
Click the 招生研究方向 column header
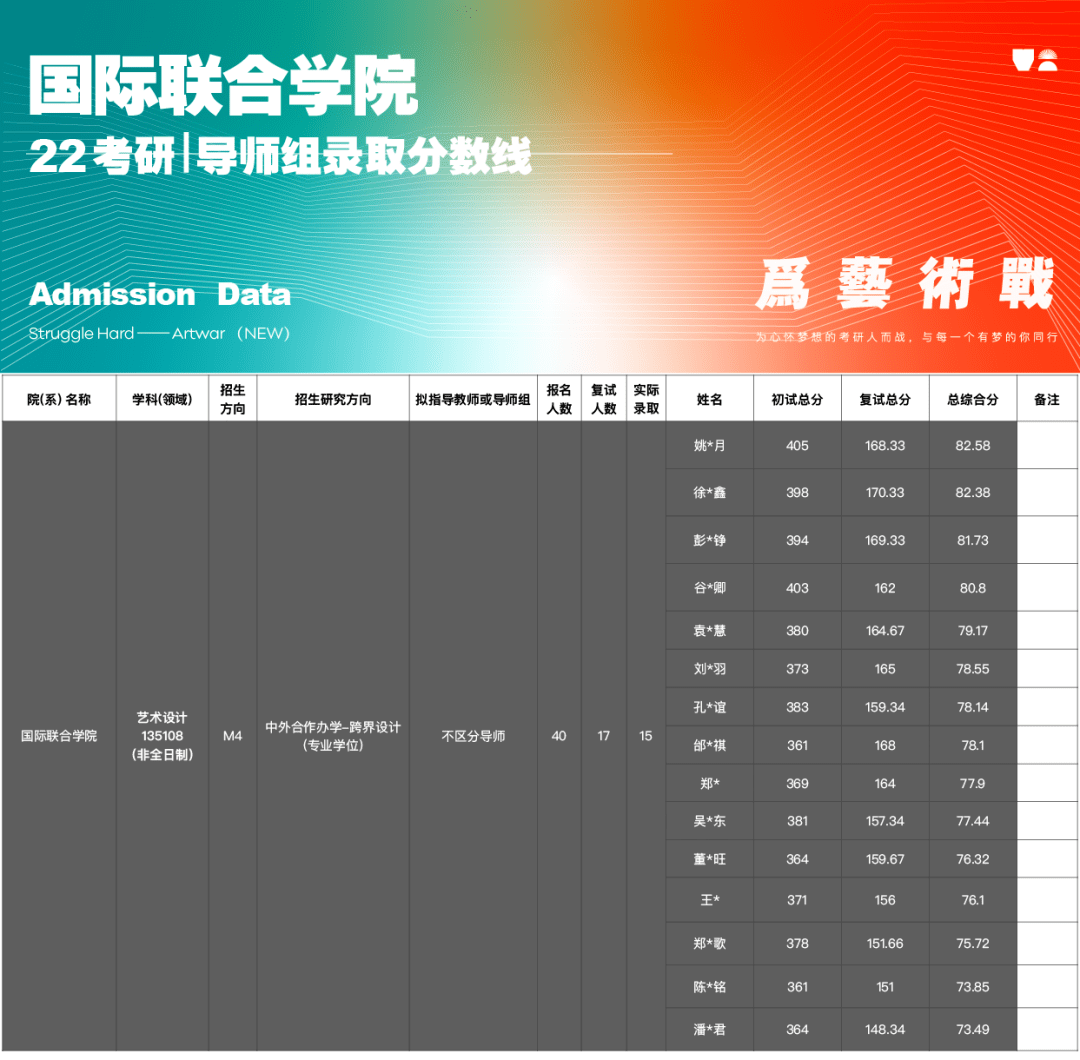(x=333, y=399)
